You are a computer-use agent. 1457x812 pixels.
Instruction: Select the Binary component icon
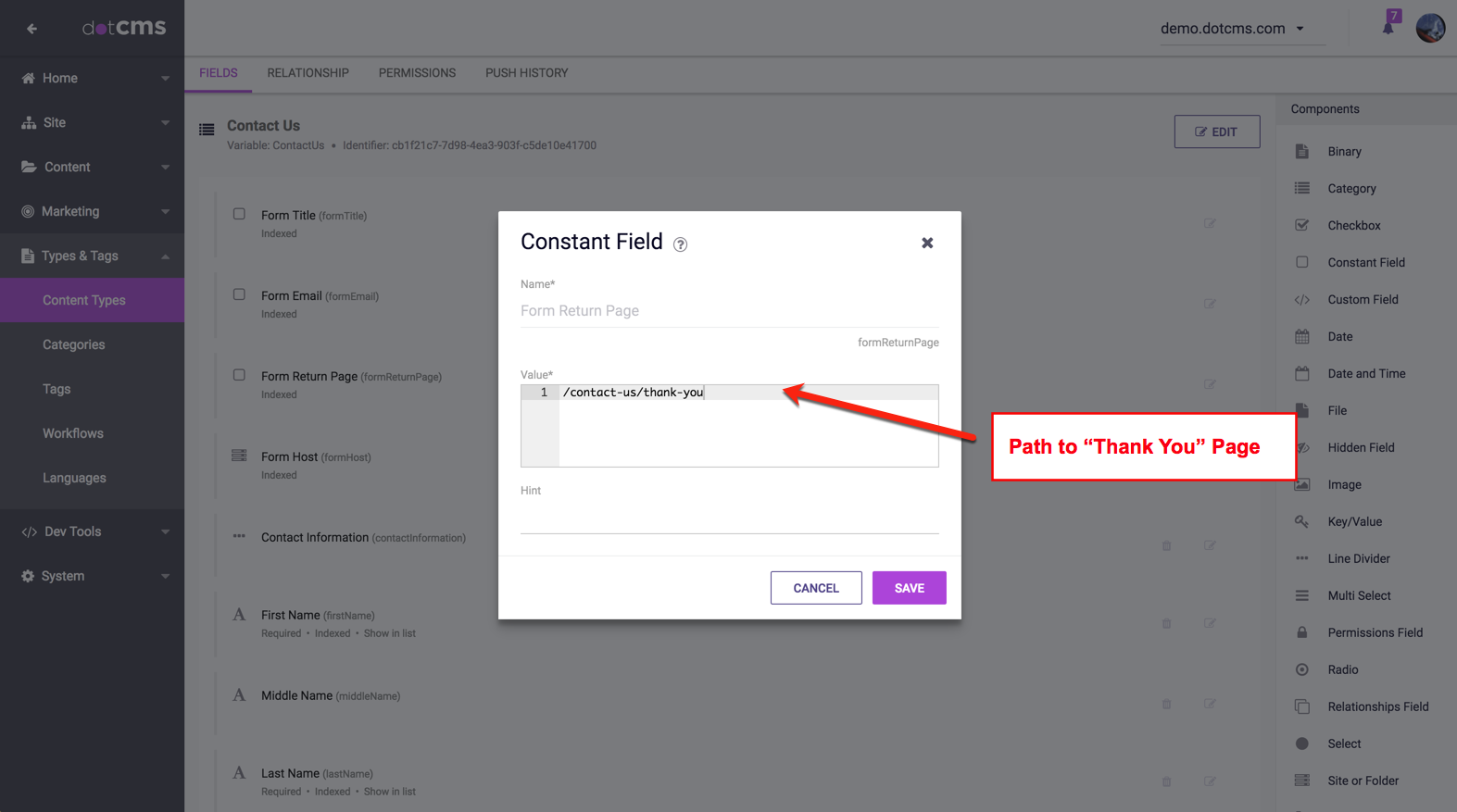1301,152
